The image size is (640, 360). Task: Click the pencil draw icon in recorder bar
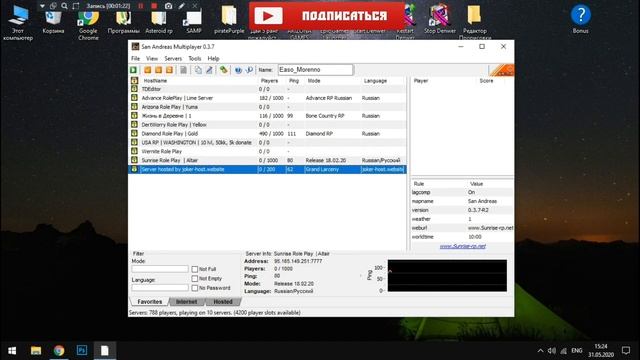[182, 6]
